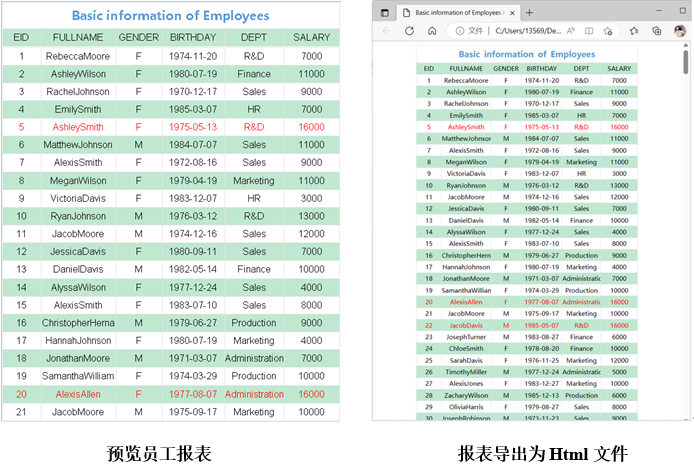Click the scrollbar up arrow in browser
This screenshot has height=471, width=694.
pyautogui.click(x=686, y=45)
